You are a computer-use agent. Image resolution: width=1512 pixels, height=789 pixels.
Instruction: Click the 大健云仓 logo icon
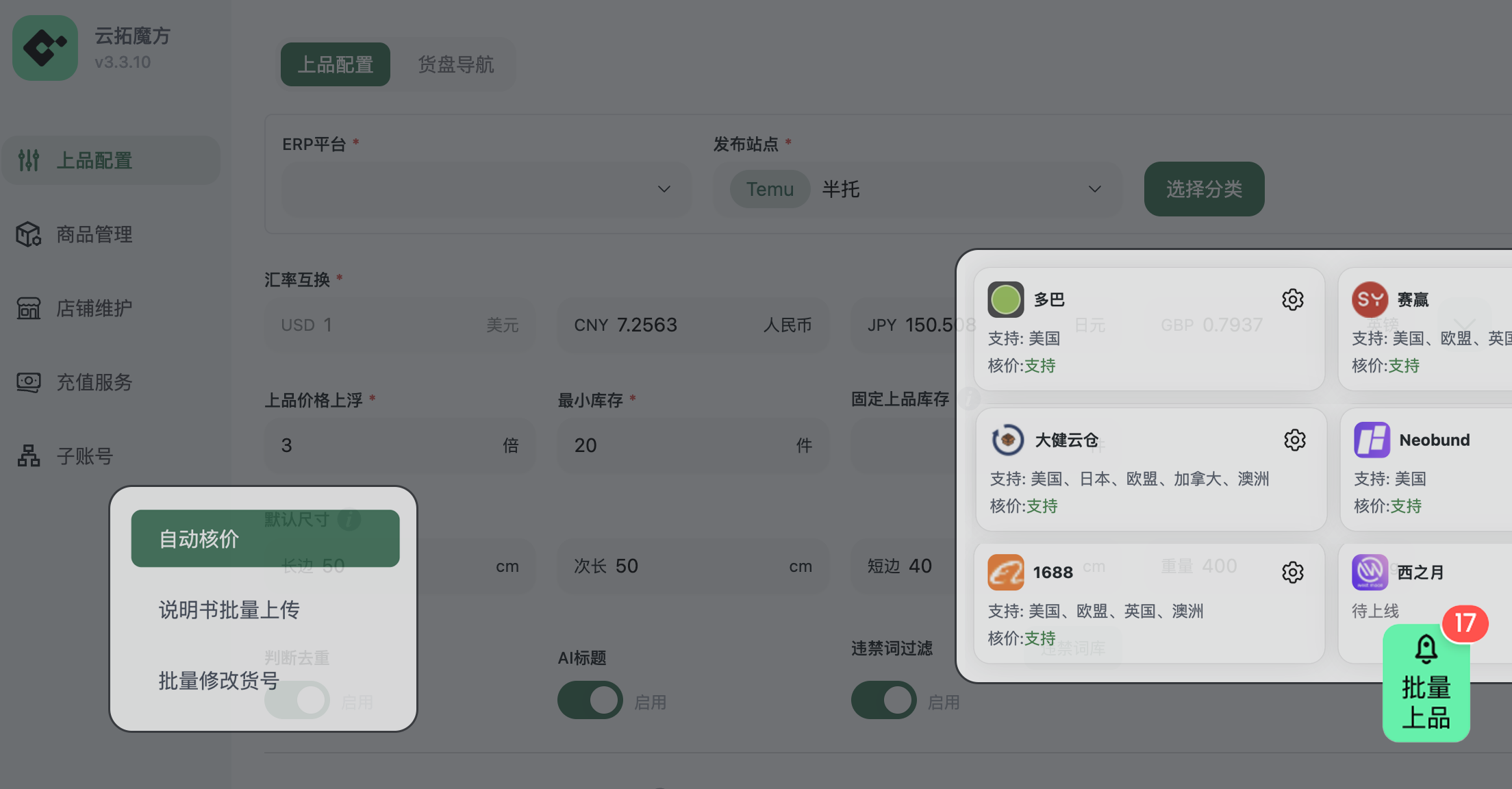(1008, 440)
